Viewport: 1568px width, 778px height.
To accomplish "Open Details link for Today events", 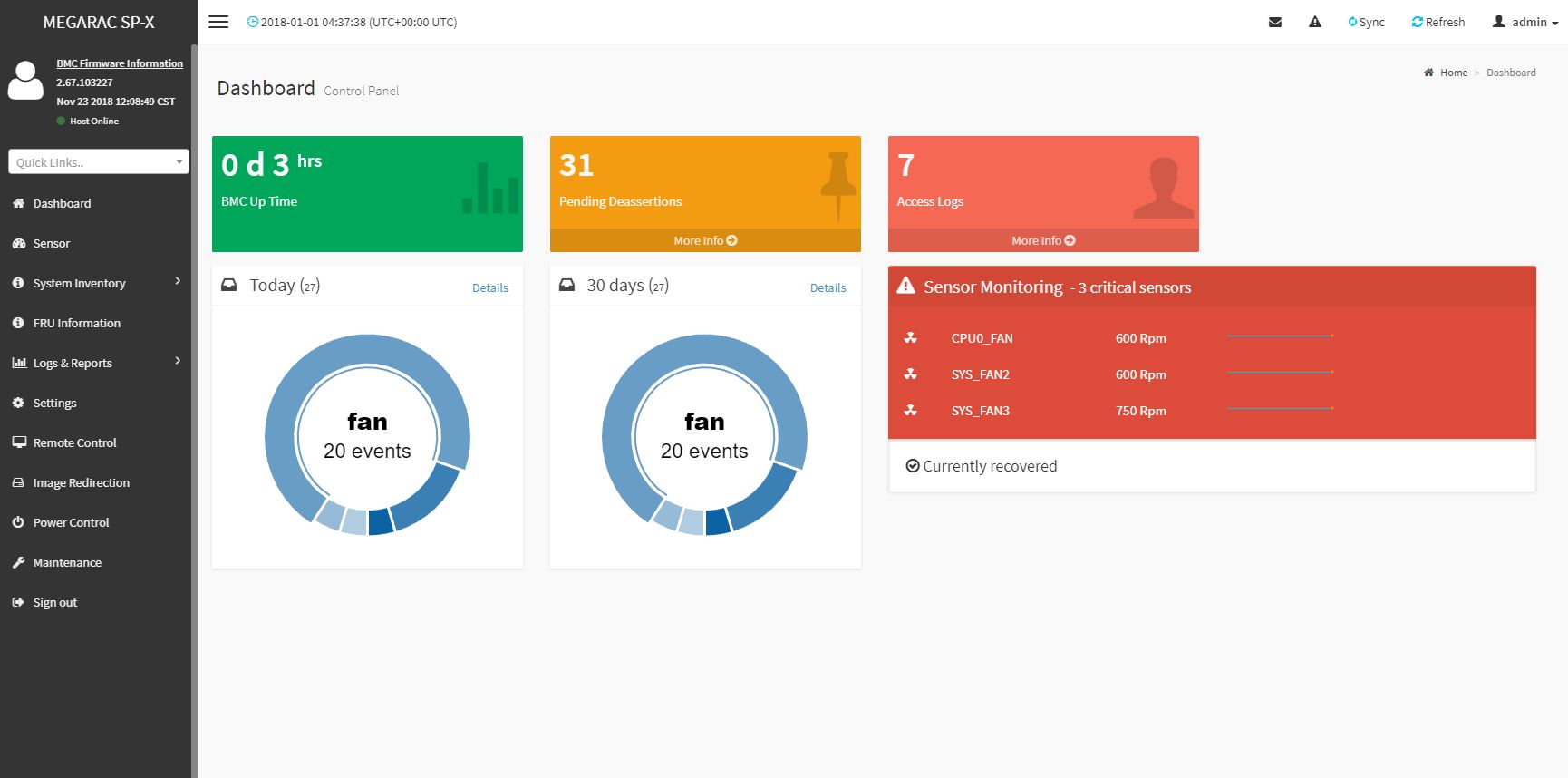I will click(489, 287).
